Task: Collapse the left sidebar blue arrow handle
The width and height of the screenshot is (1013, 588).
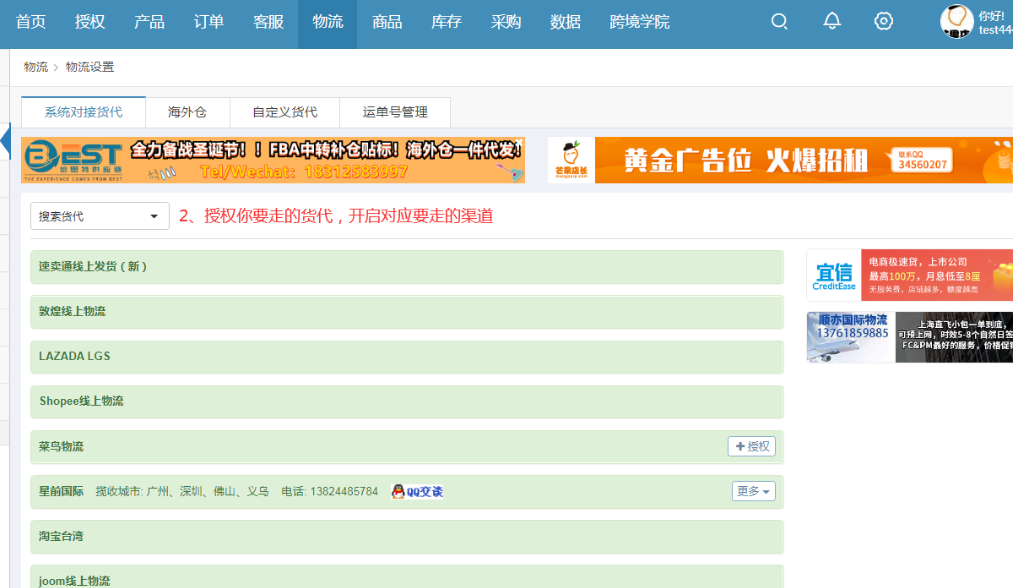Action: click(x=6, y=140)
